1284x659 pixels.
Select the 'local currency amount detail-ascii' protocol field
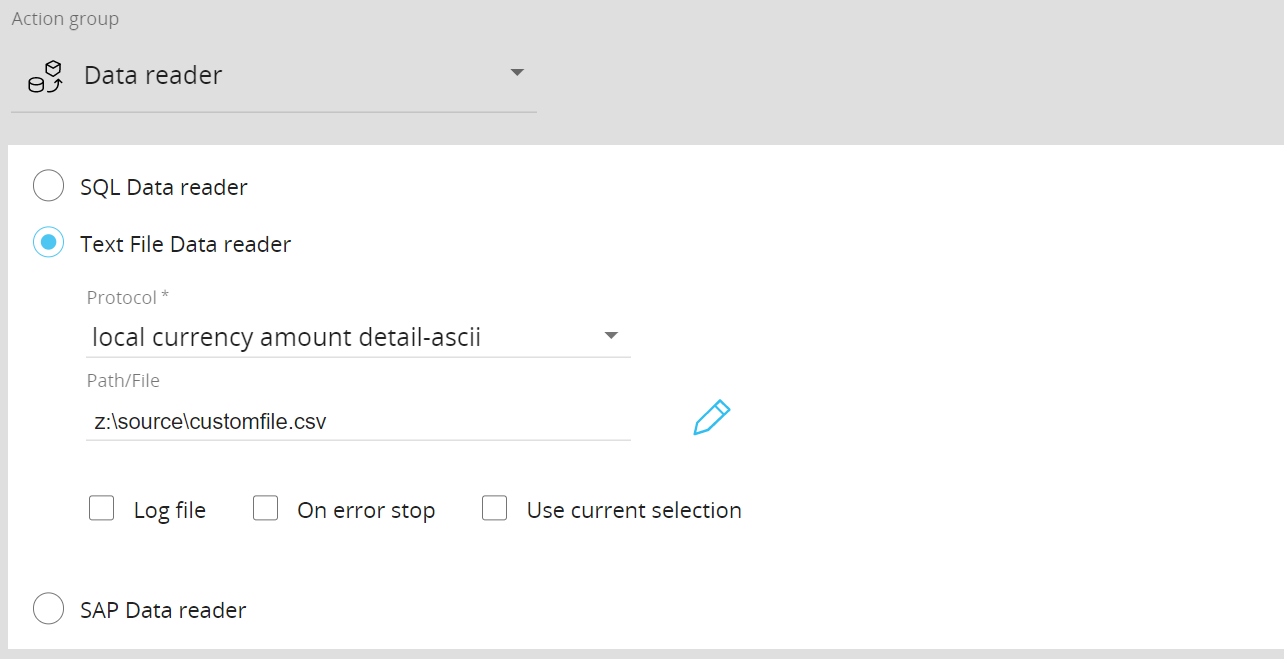(358, 337)
